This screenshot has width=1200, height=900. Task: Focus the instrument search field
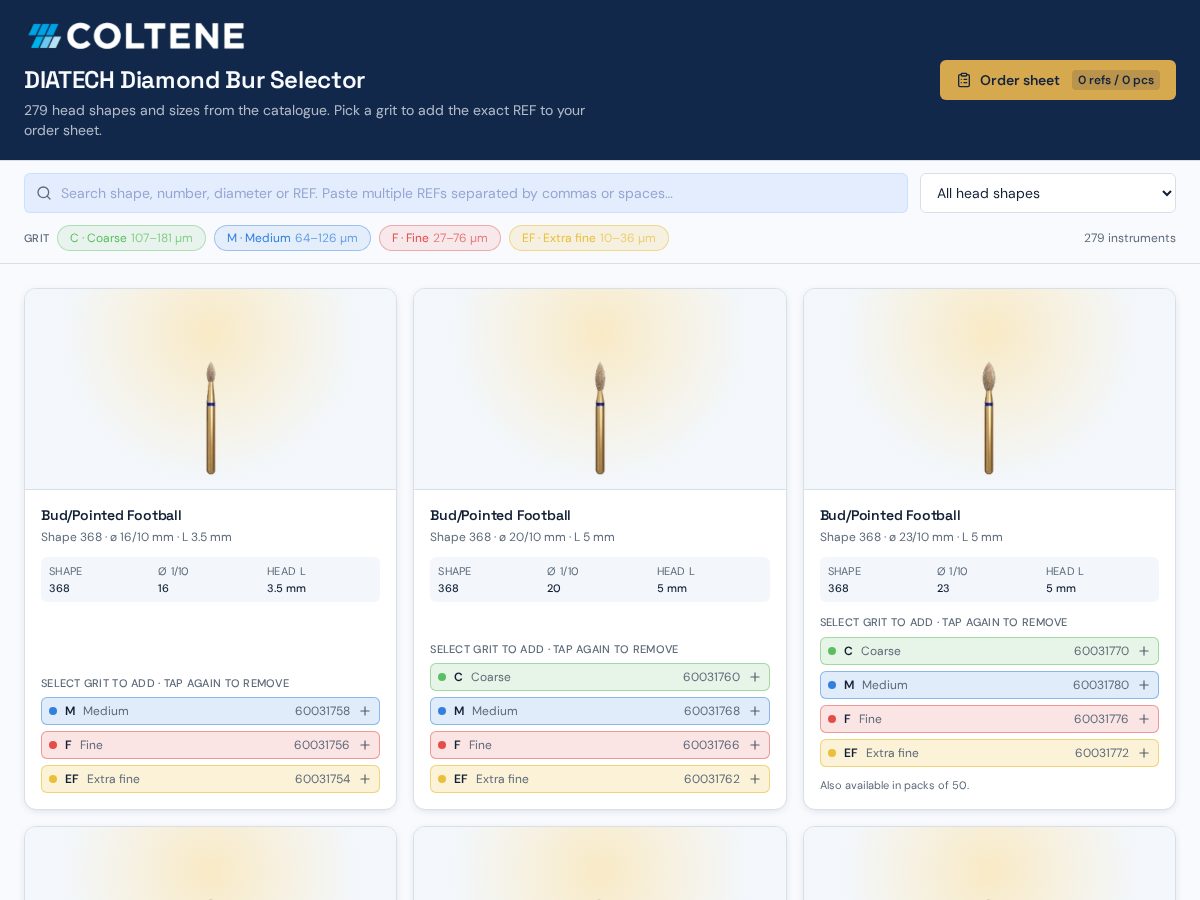coord(466,193)
